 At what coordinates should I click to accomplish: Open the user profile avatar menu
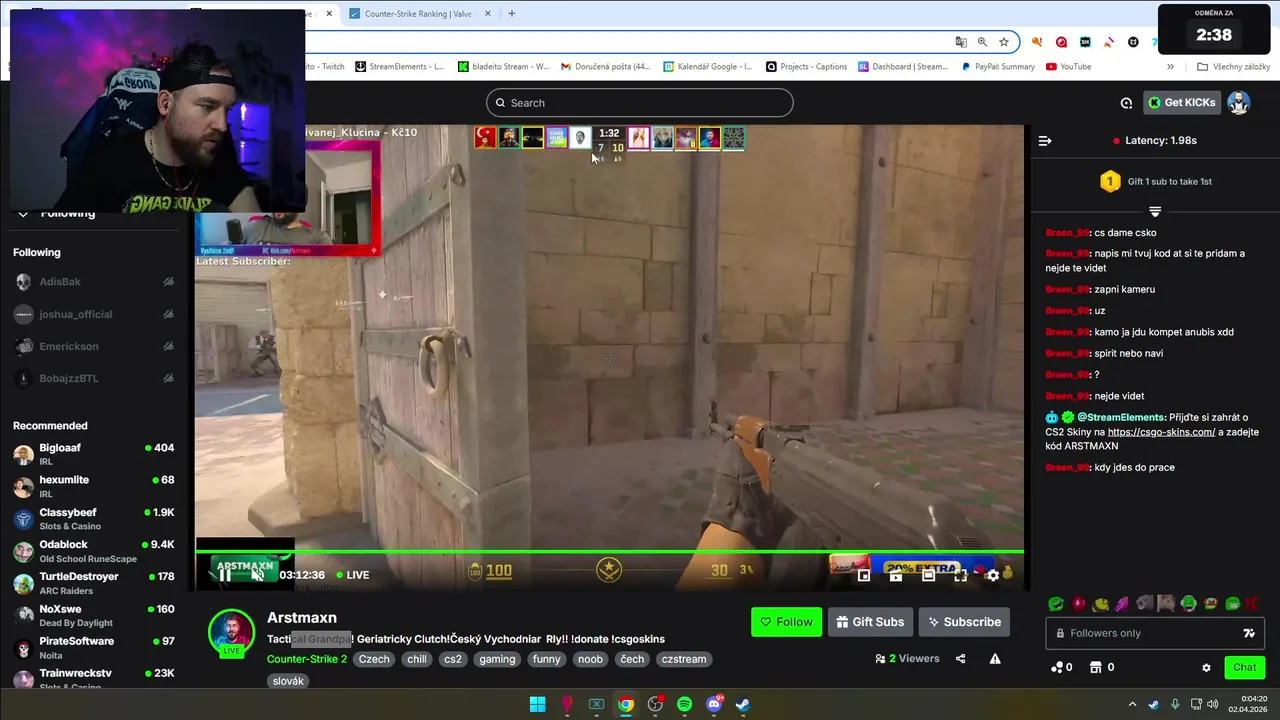(1239, 102)
